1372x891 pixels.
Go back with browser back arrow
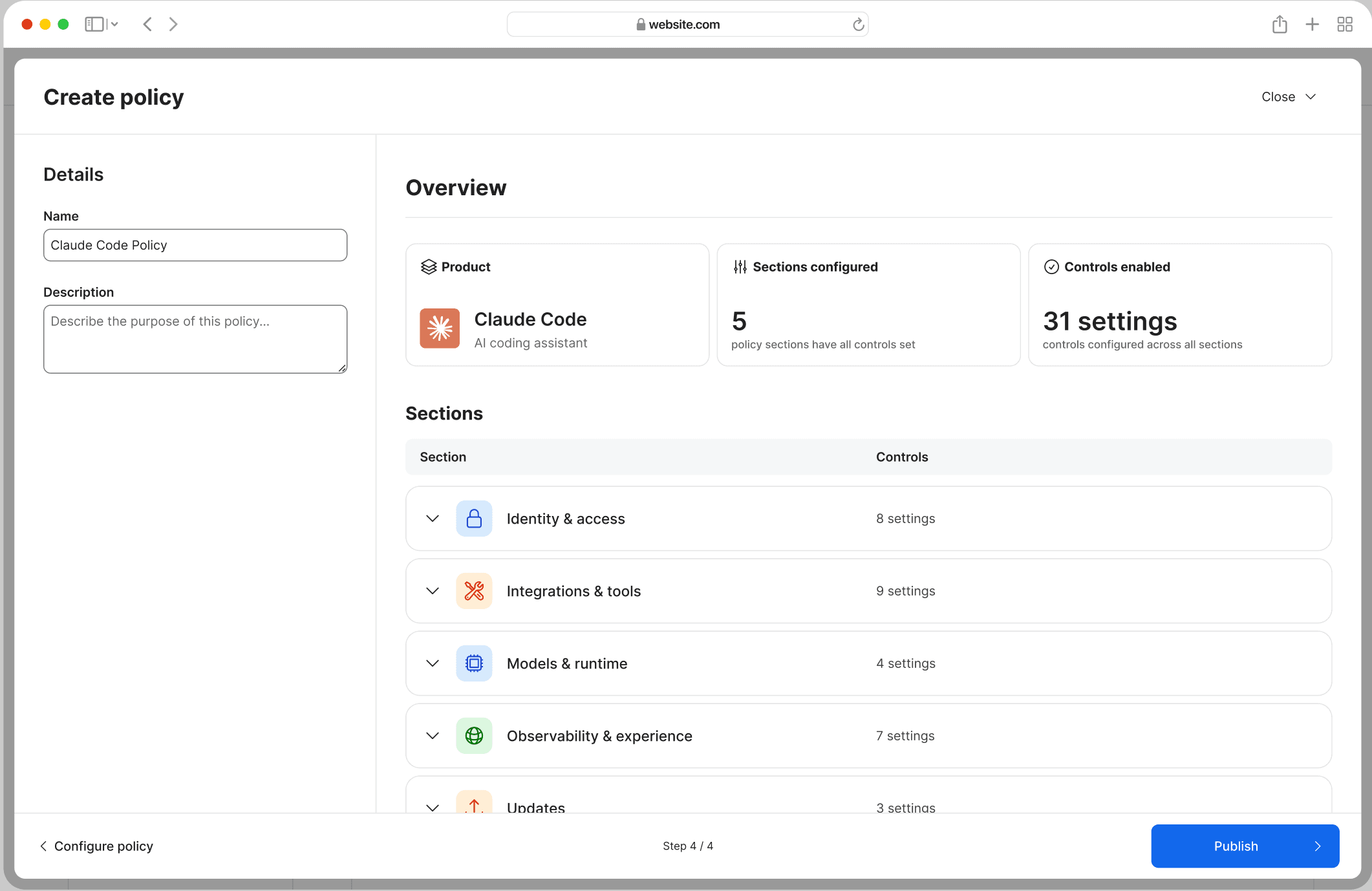147,25
